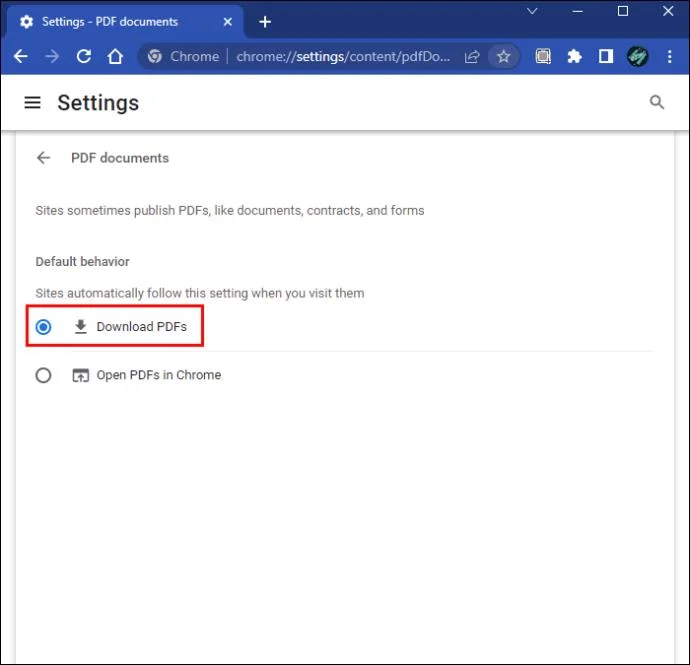Open Chrome three-dot menu
This screenshot has width=690, height=665.
pyautogui.click(x=669, y=56)
